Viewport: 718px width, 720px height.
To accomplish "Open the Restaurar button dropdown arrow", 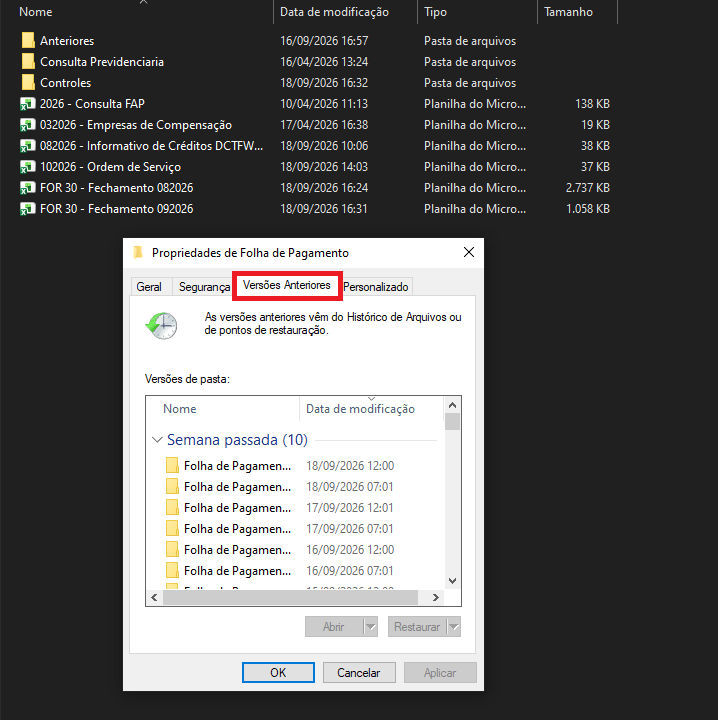I will [454, 627].
